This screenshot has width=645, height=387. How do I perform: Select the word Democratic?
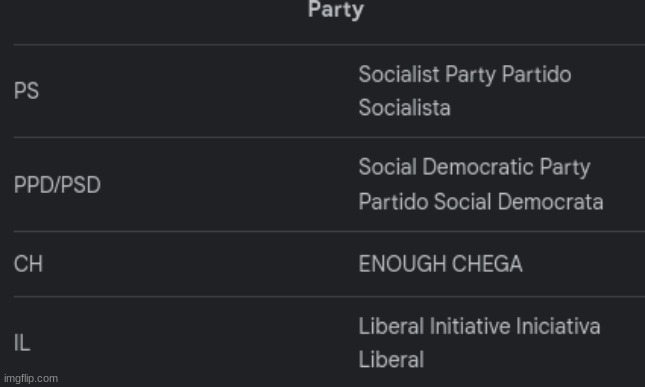point(478,167)
